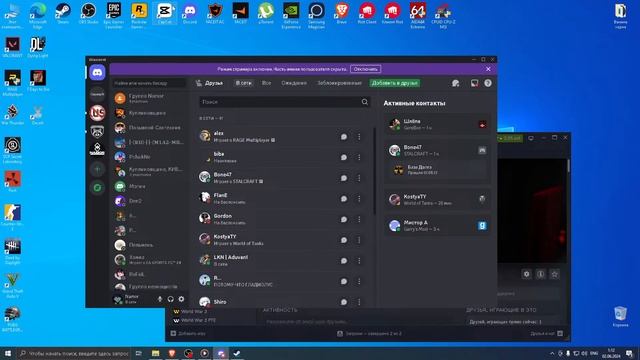This screenshot has width=640, height=360.
Task: Open Recycle Bin on desktop
Action: [x=620, y=317]
